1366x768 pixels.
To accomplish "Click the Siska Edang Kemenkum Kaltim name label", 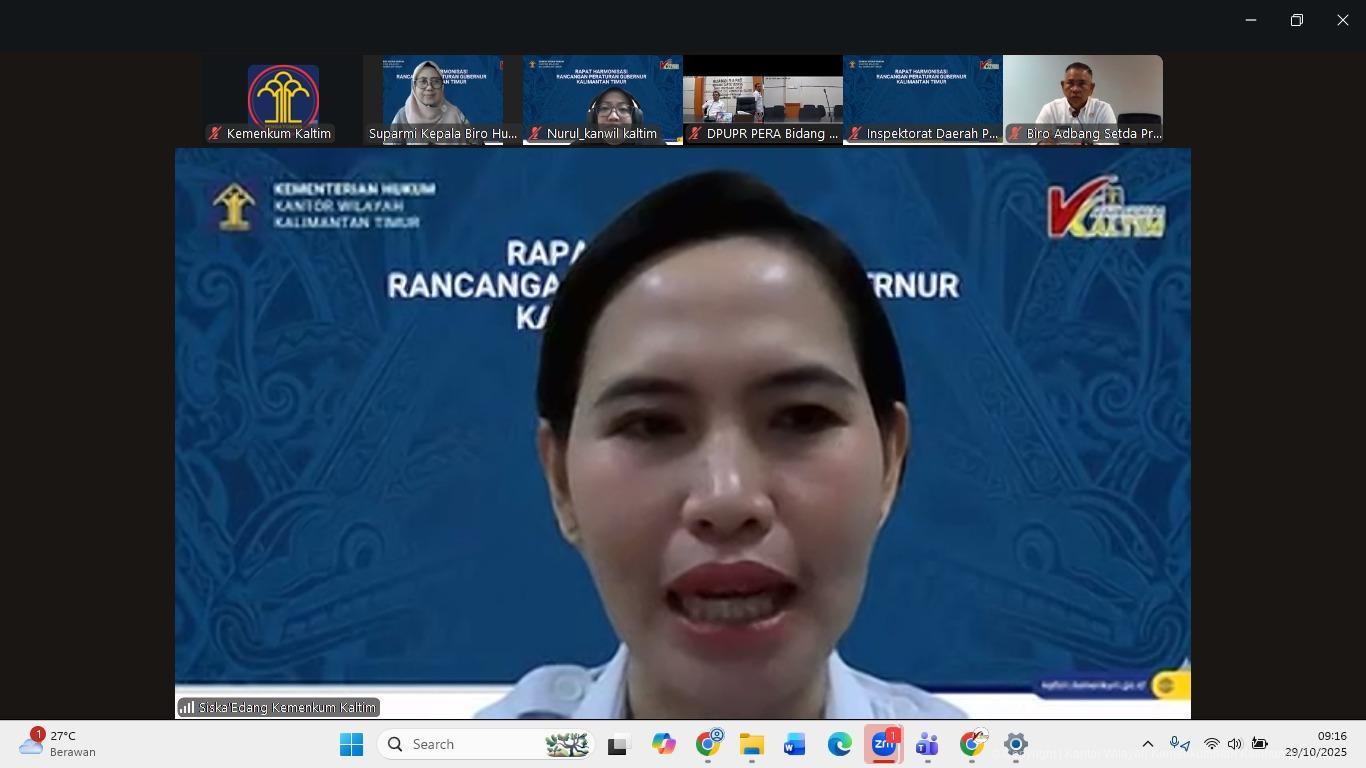I will (287, 707).
